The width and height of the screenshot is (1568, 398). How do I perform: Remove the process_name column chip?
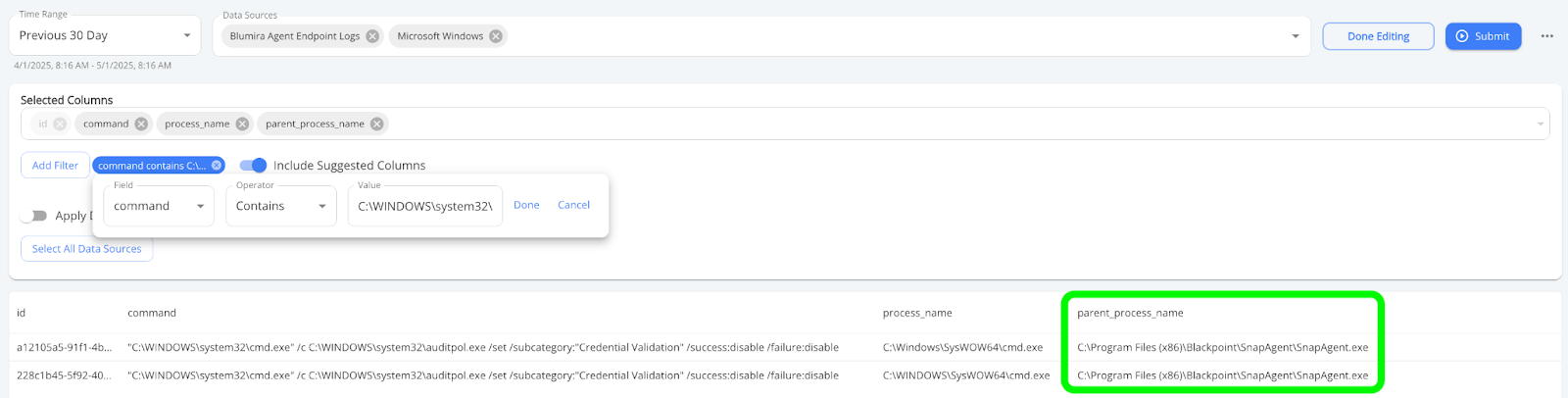[242, 124]
